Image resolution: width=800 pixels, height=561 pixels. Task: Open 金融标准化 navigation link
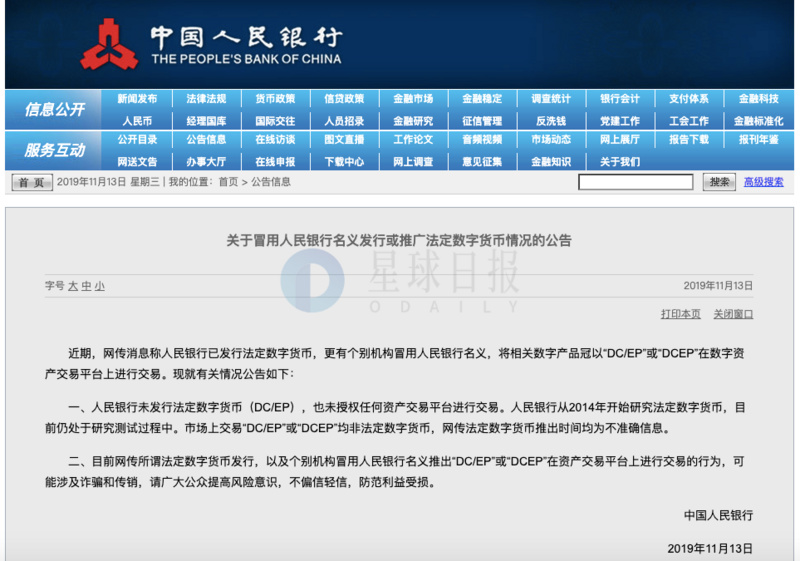pyautogui.click(x=759, y=121)
